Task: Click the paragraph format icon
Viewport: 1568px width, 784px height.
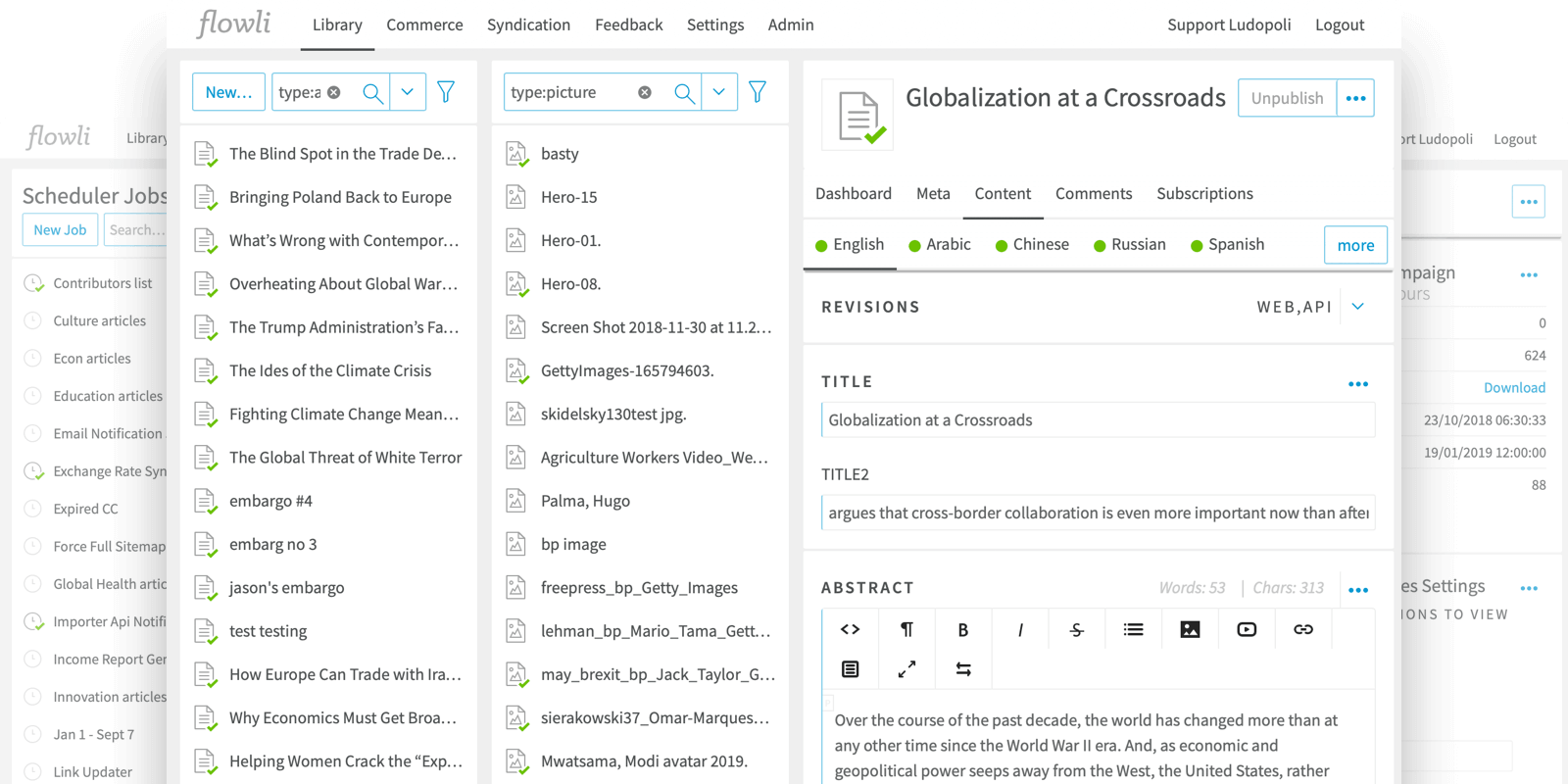Action: click(906, 629)
